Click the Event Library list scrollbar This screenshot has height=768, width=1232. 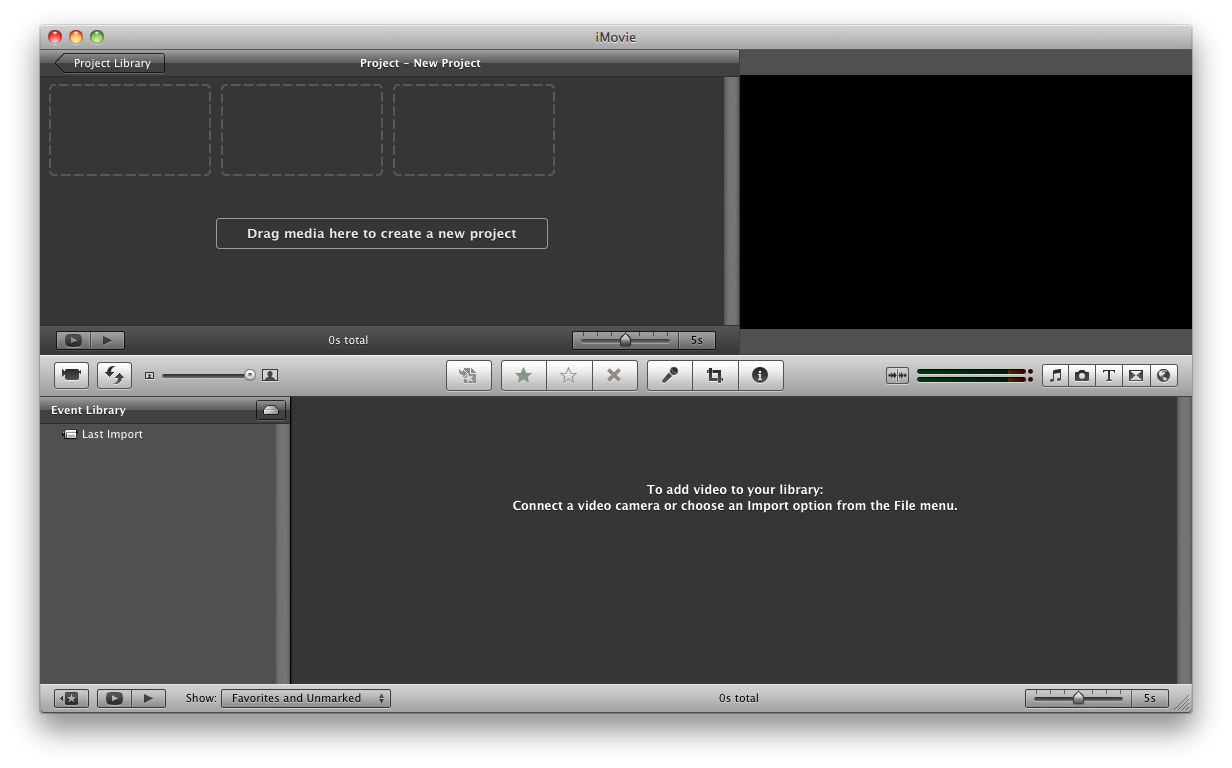[283, 553]
